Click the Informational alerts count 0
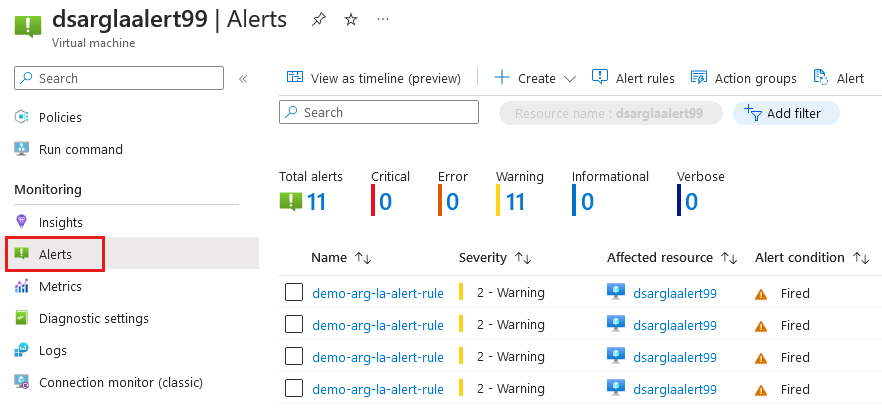 (587, 202)
